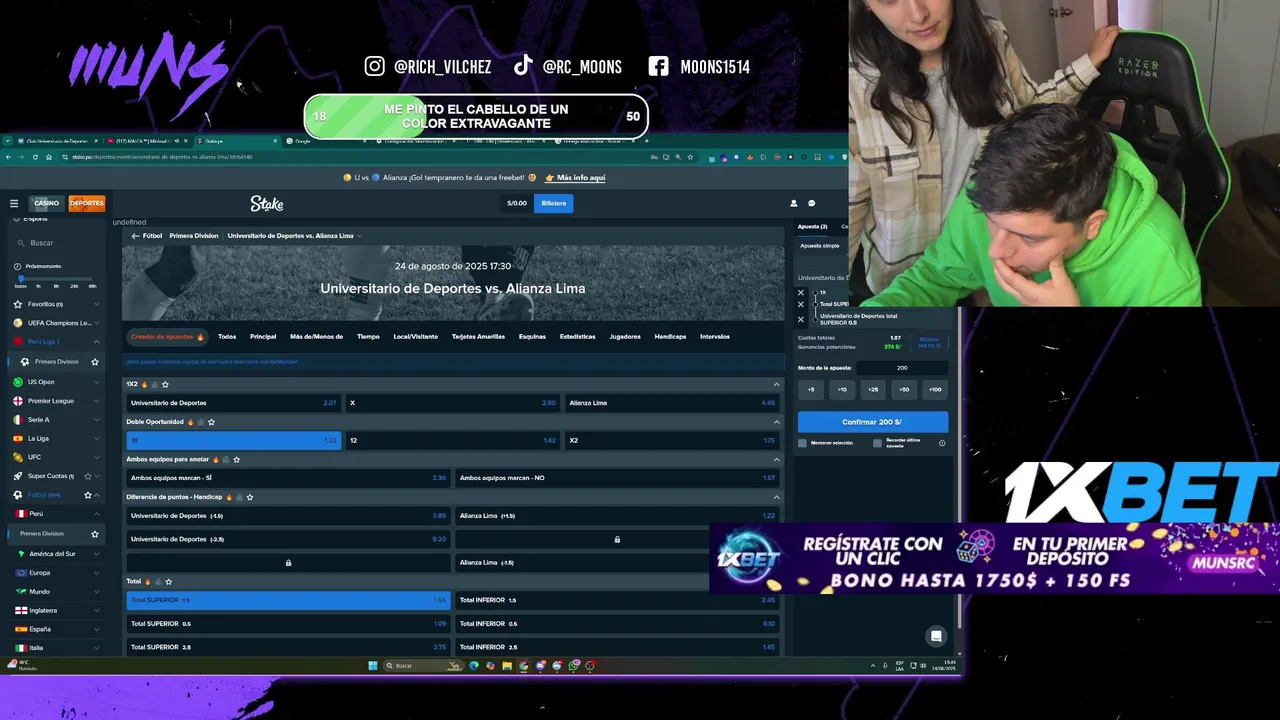Favorite the Total market star
Image resolution: width=1280 pixels, height=720 pixels.
point(168,581)
